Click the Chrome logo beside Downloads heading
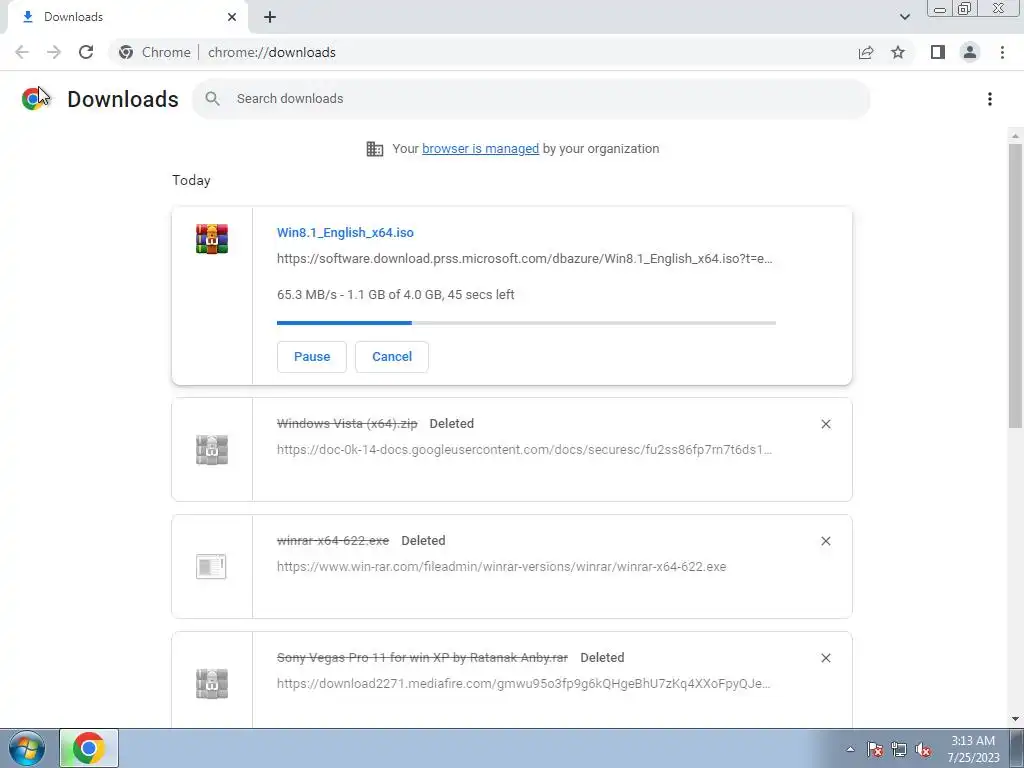1024x768 pixels. click(x=34, y=99)
